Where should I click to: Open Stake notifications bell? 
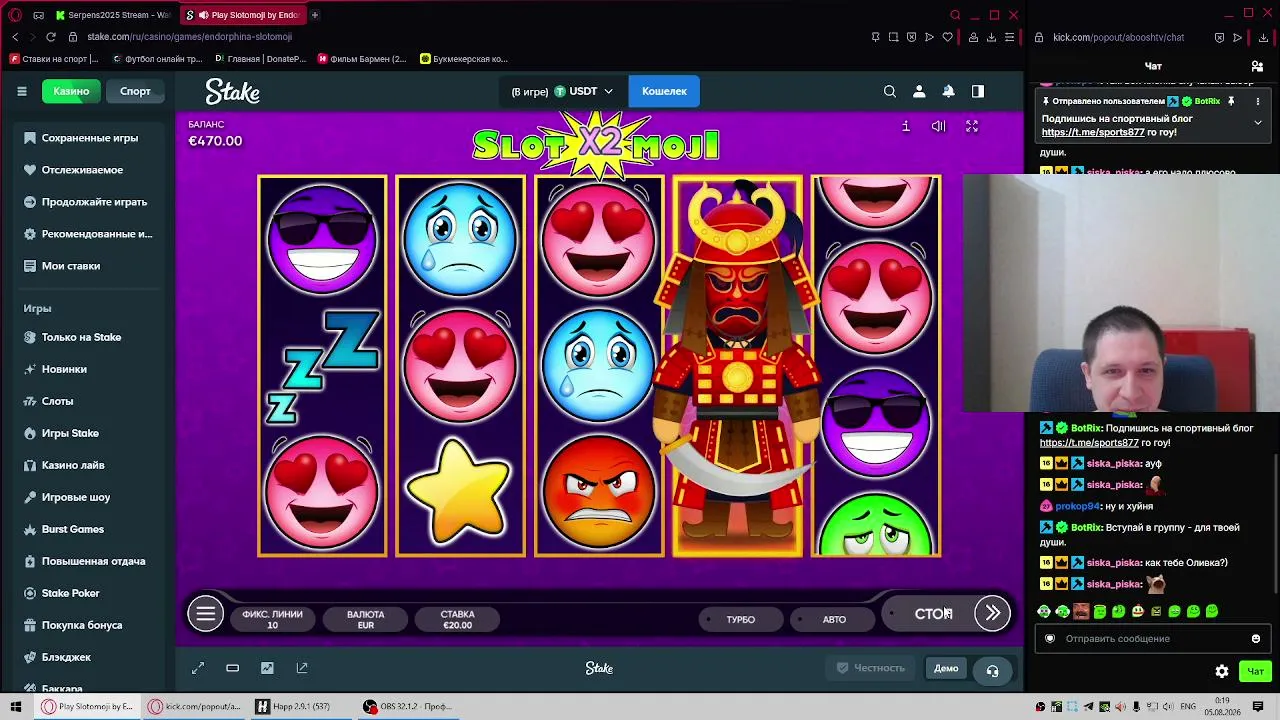948,91
